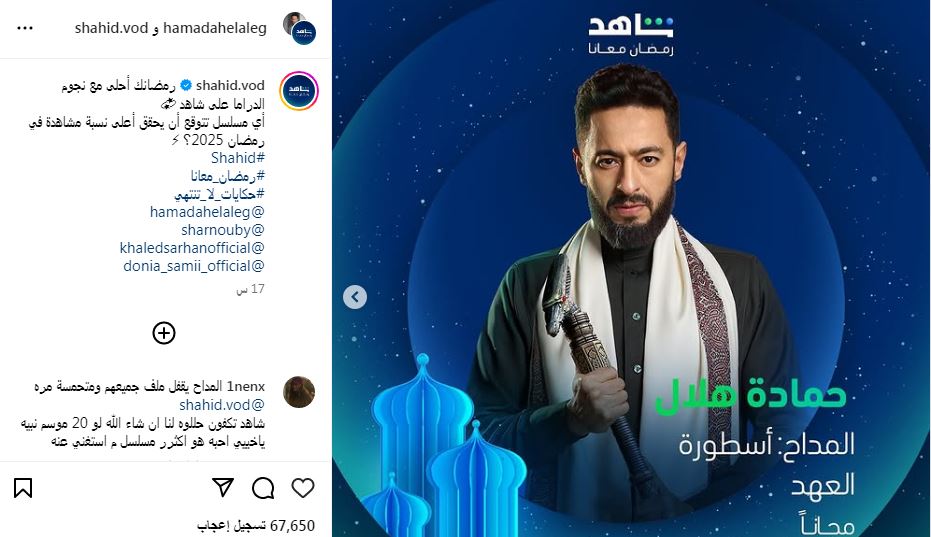The width and height of the screenshot is (931, 537).
Task: Go to the previous carousel image
Action: (355, 296)
